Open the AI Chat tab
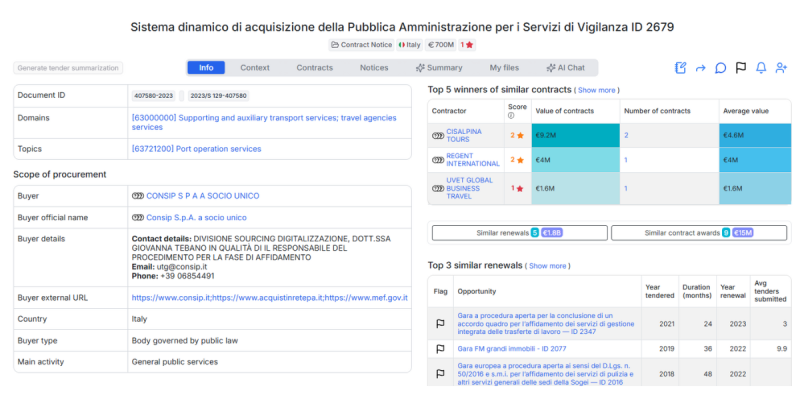800x400 pixels. pyautogui.click(x=565, y=67)
